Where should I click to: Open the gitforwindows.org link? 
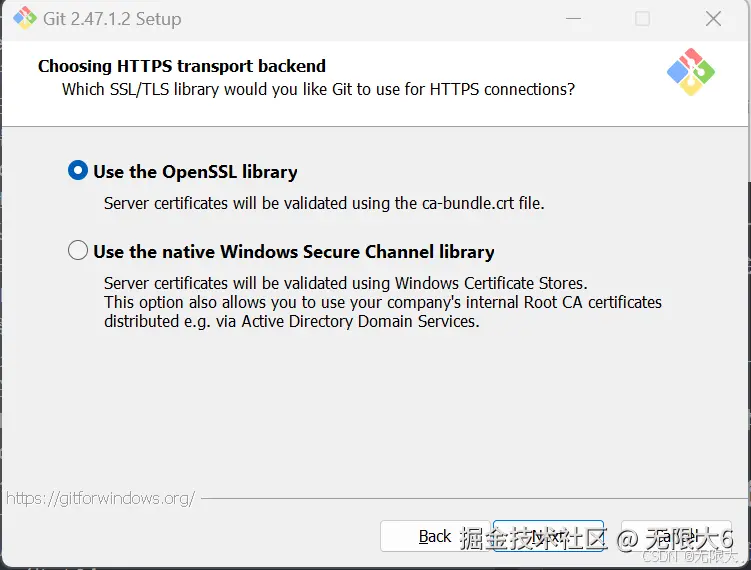pos(100,497)
